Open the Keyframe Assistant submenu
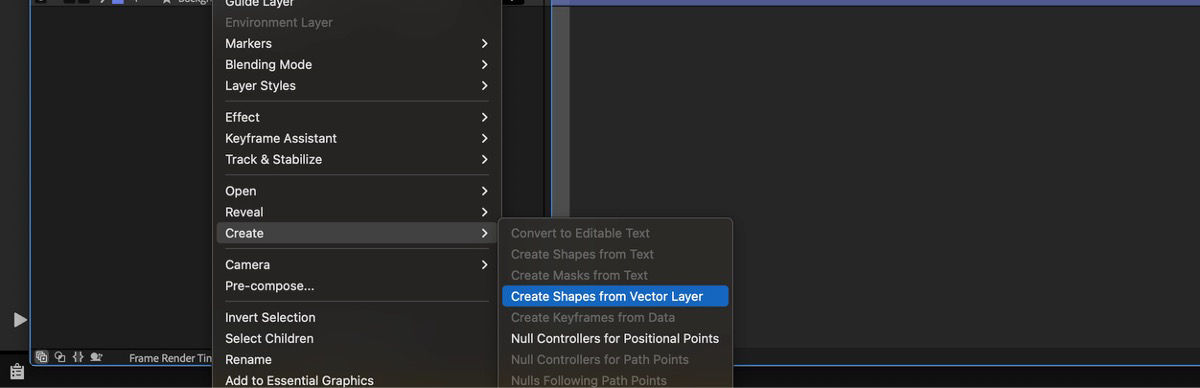Viewport: 1200px width, 388px height. [x=356, y=138]
